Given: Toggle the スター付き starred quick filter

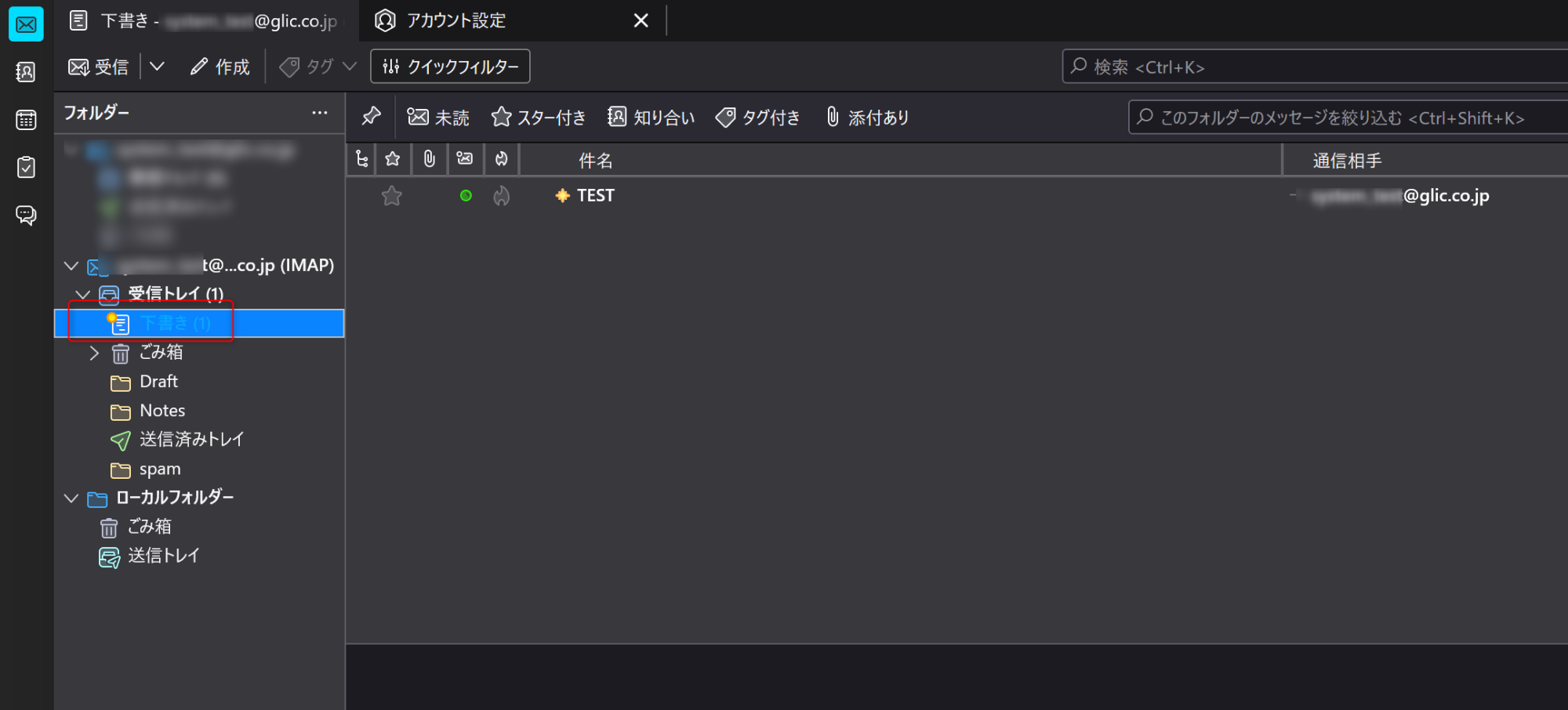Looking at the screenshot, I should click(539, 118).
